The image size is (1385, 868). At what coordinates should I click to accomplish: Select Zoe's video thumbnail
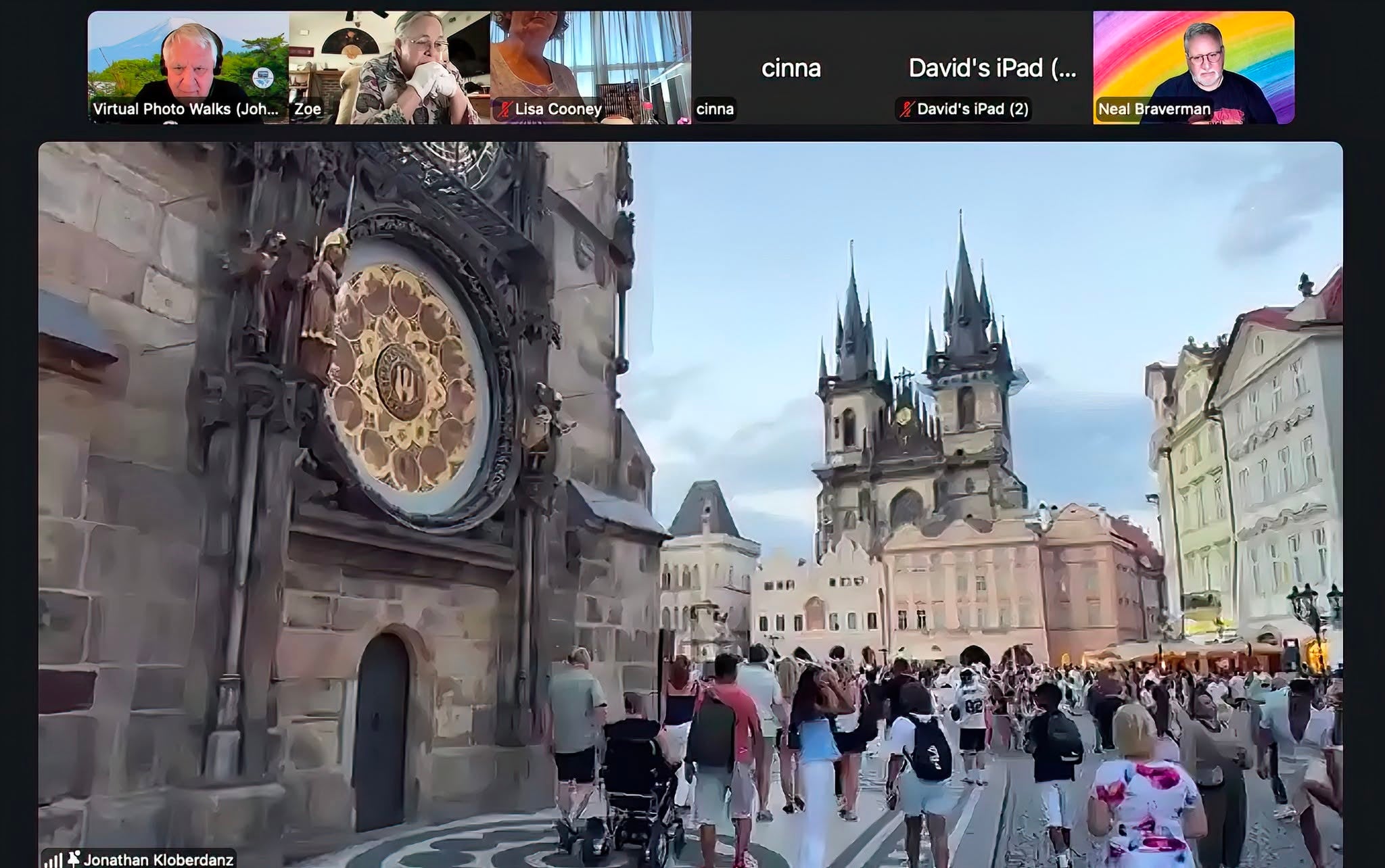(390, 68)
